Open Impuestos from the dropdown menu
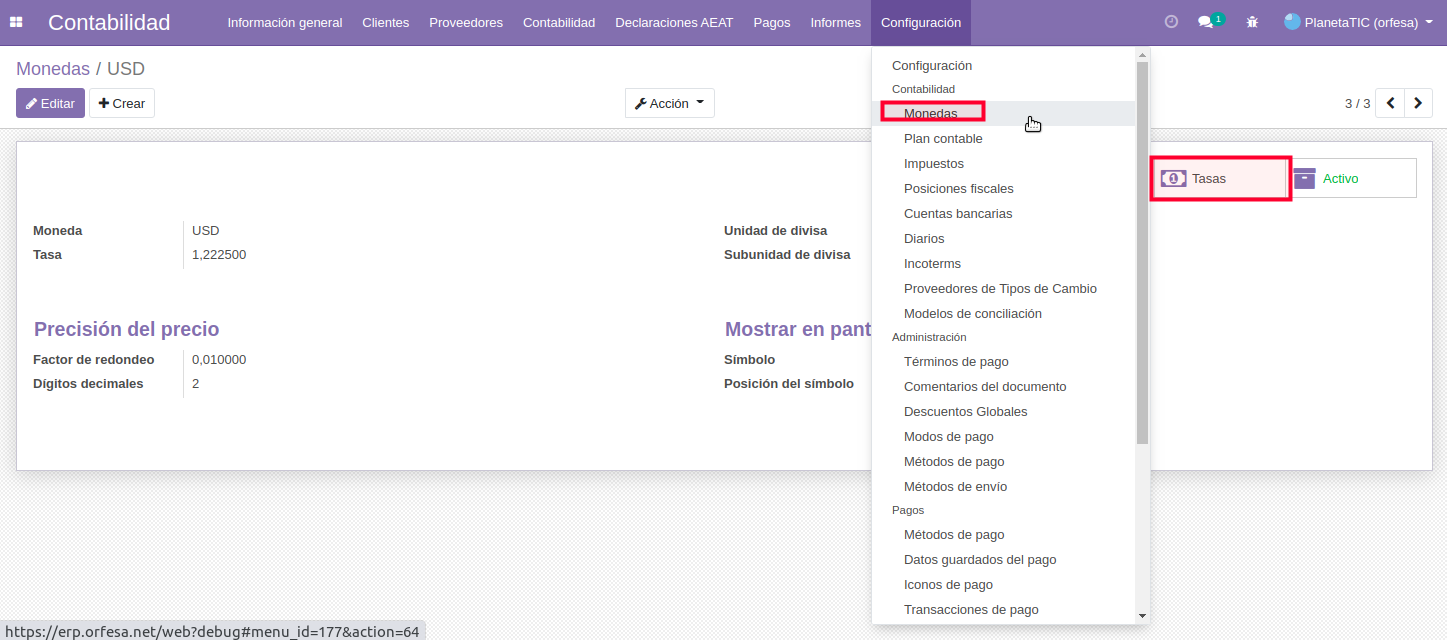Viewport: 1447px width, 640px height. (933, 164)
